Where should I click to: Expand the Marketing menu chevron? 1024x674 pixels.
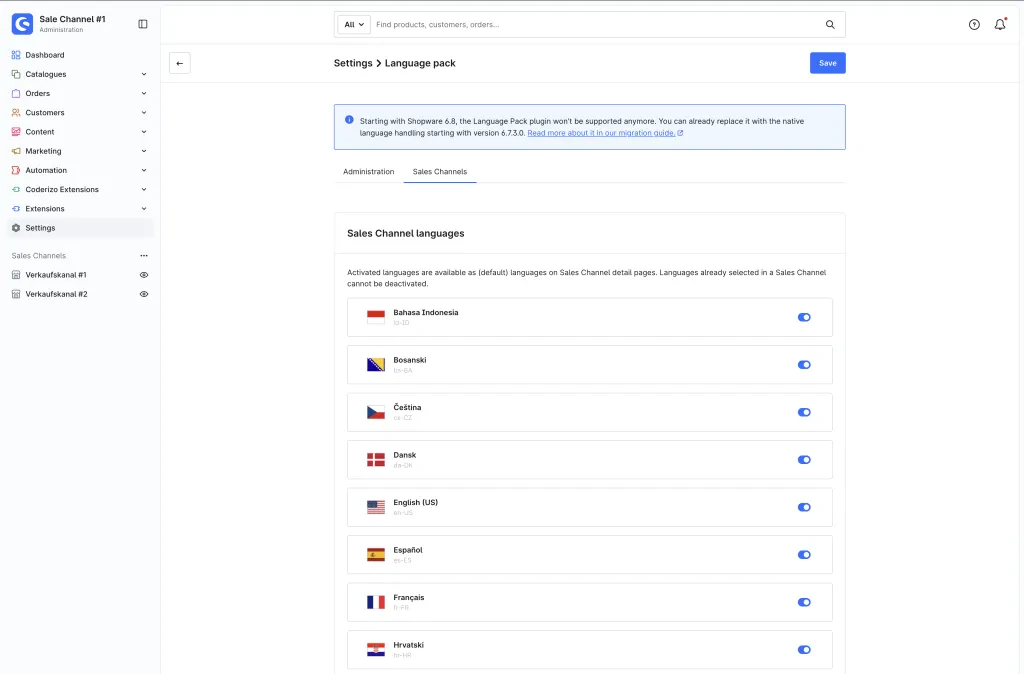point(144,151)
